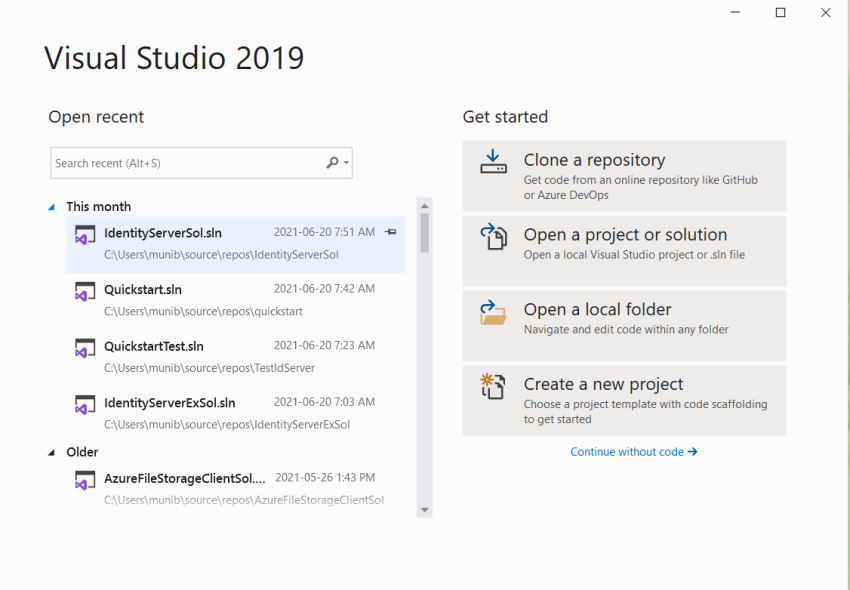
Task: Click the IdentityServerSol.sln solution icon
Action: tap(85, 237)
